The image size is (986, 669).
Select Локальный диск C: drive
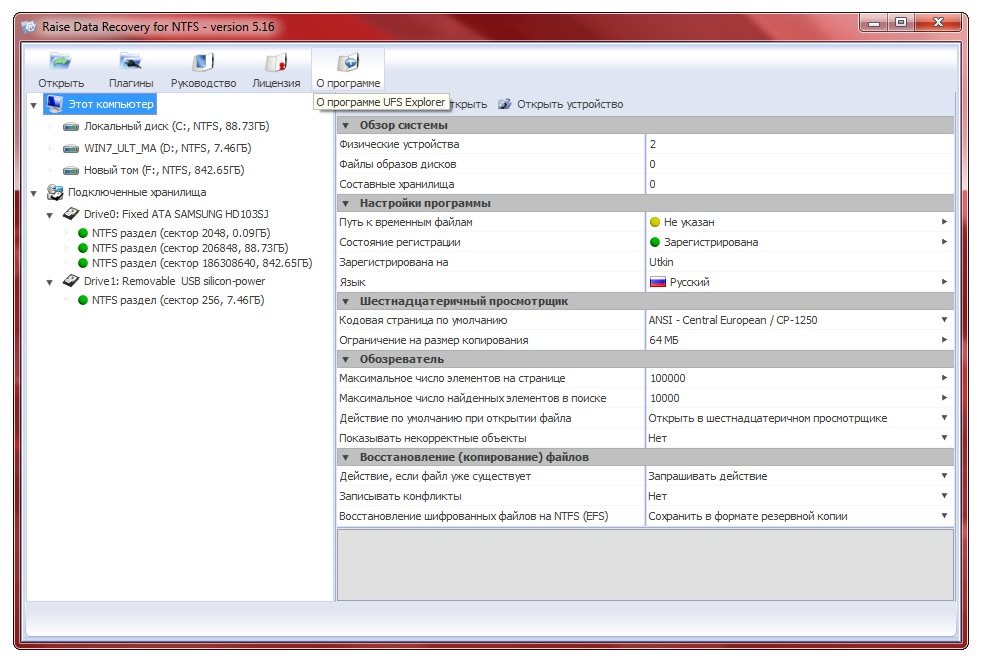click(176, 127)
